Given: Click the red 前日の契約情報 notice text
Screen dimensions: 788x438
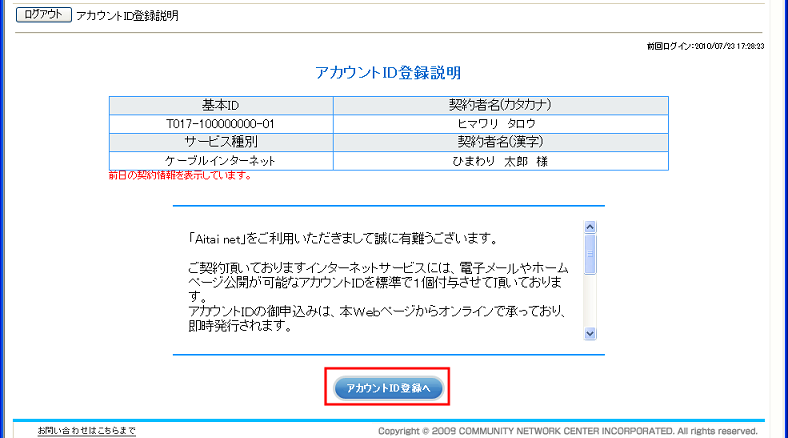Looking at the screenshot, I should coord(180,176).
